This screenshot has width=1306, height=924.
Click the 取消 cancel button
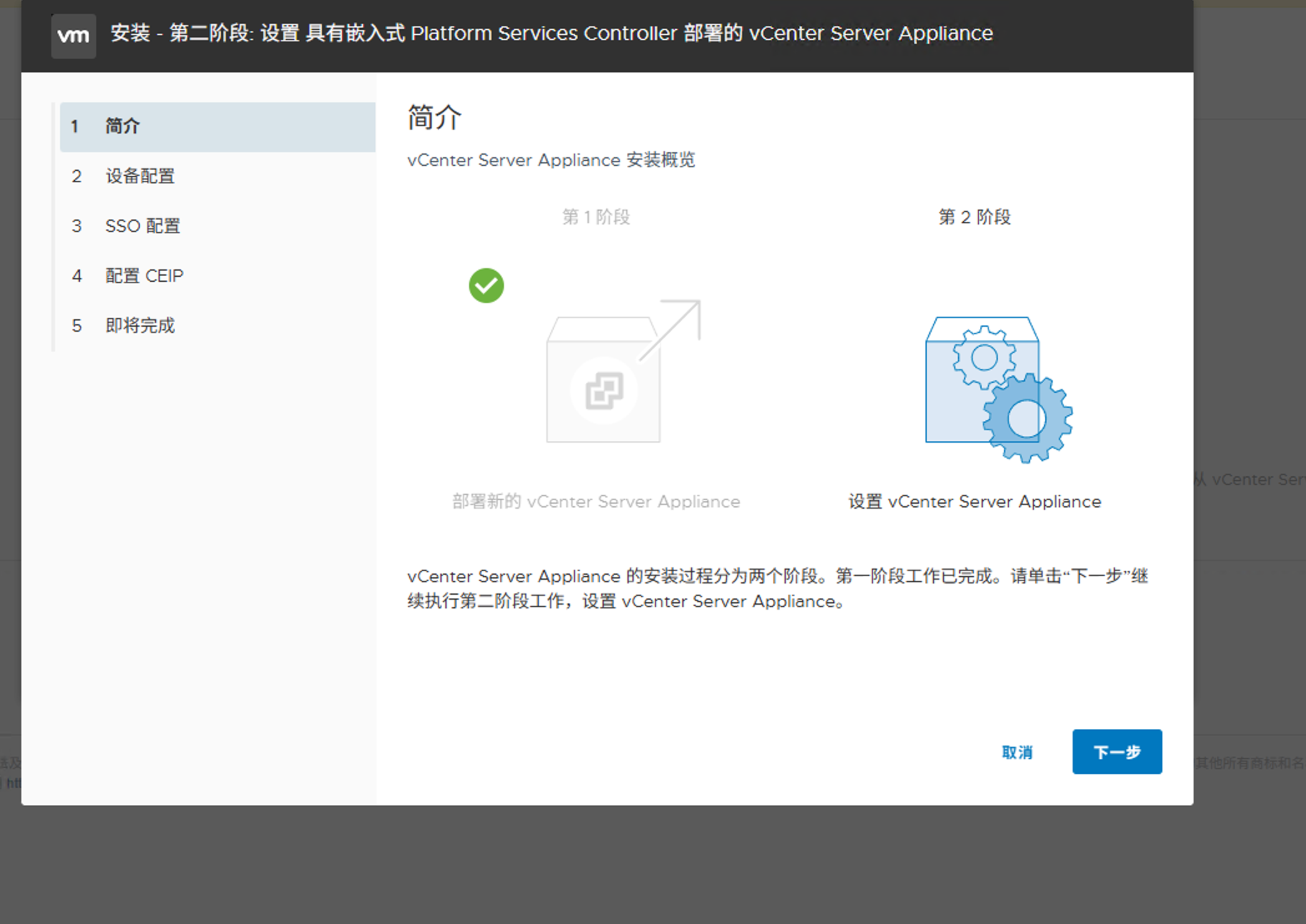(x=1017, y=753)
